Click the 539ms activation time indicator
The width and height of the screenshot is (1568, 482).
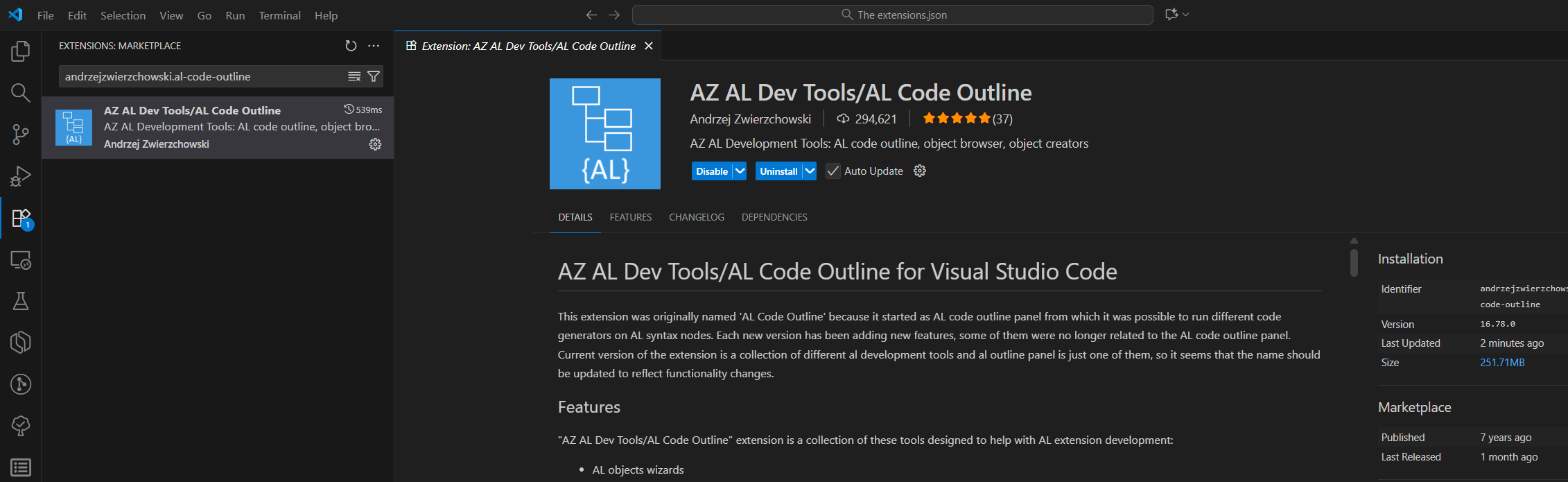pyautogui.click(x=363, y=110)
